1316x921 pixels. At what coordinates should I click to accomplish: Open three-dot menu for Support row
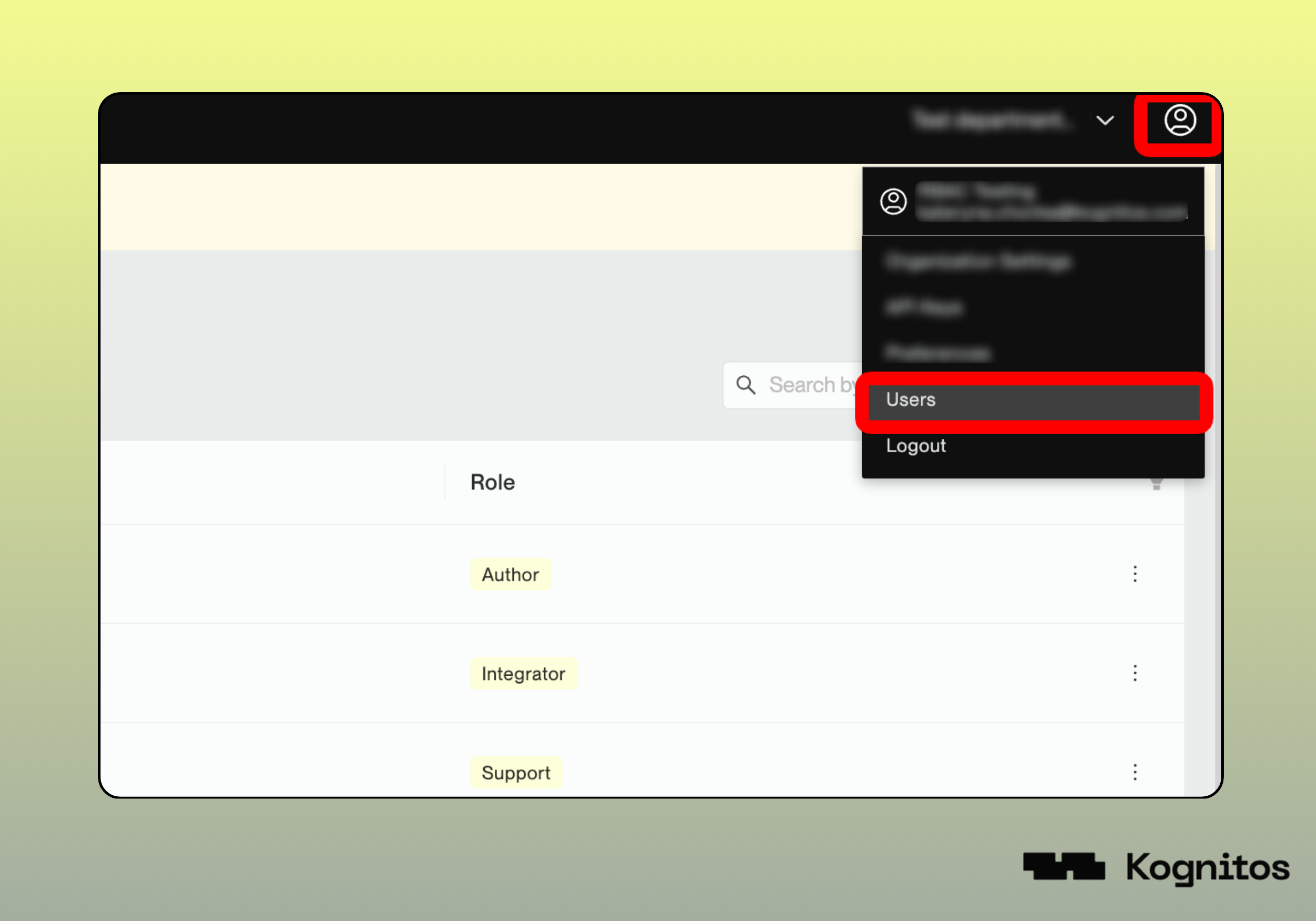pyautogui.click(x=1134, y=772)
